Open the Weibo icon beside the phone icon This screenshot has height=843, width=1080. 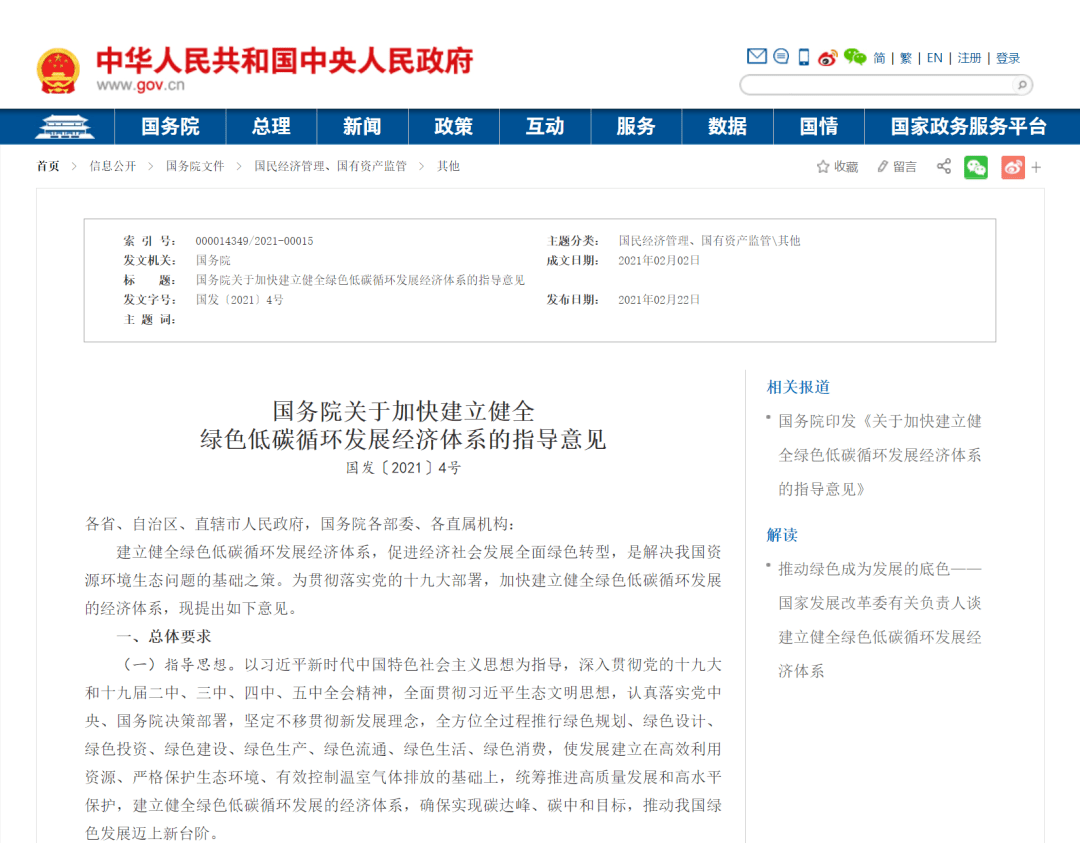pos(827,57)
